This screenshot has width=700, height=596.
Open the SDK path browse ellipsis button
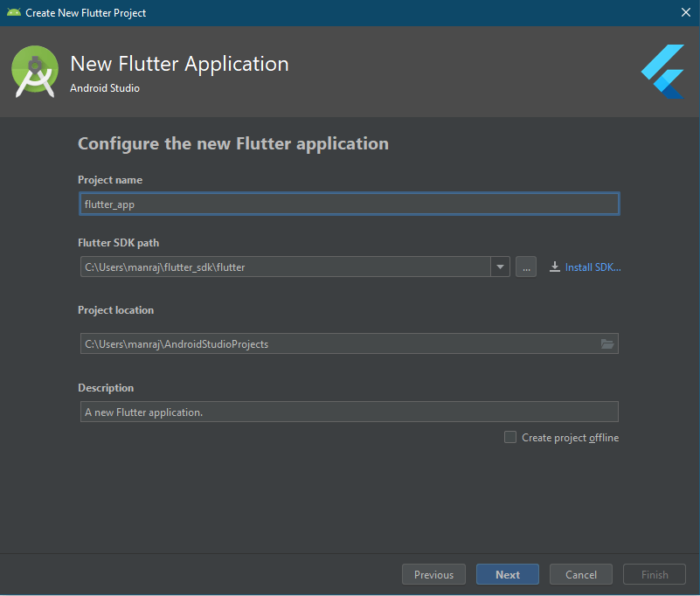pyautogui.click(x=526, y=267)
